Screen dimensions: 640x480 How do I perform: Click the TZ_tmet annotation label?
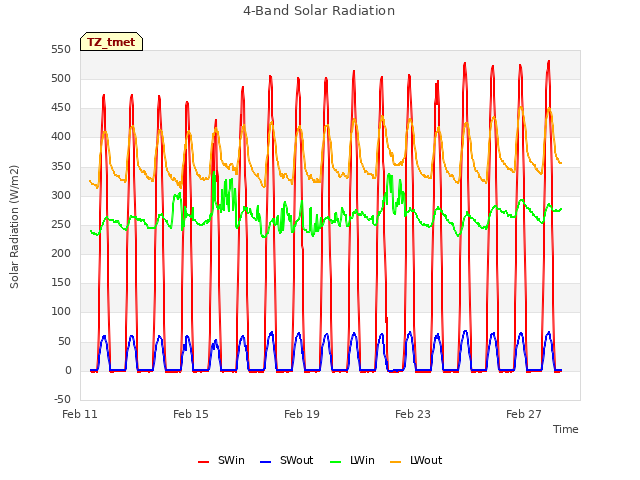[x=111, y=42]
